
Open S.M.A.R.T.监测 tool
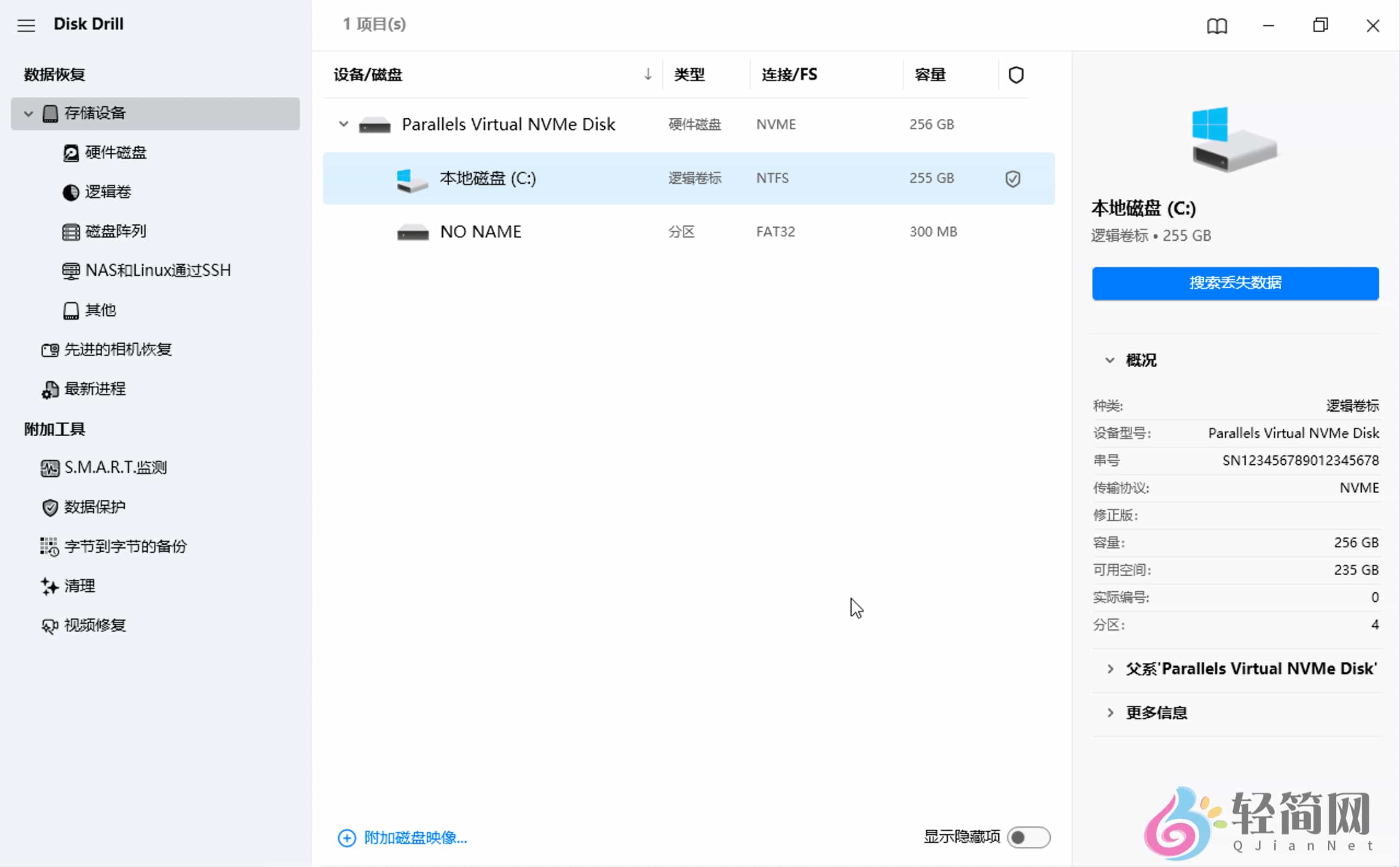(115, 468)
